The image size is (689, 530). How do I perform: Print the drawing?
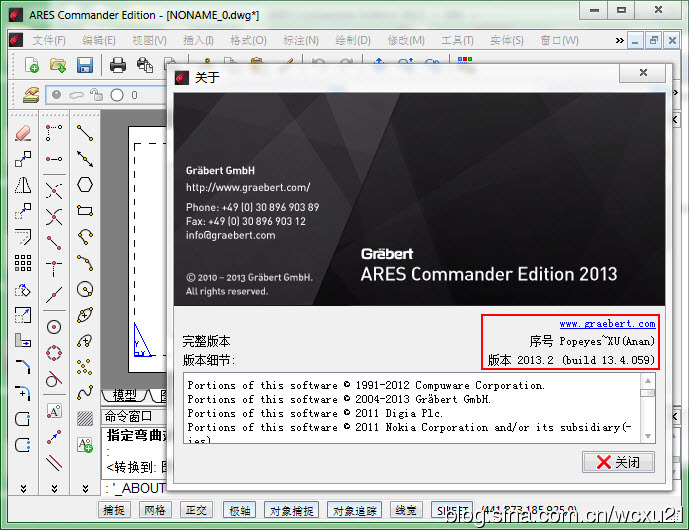pyautogui.click(x=118, y=65)
